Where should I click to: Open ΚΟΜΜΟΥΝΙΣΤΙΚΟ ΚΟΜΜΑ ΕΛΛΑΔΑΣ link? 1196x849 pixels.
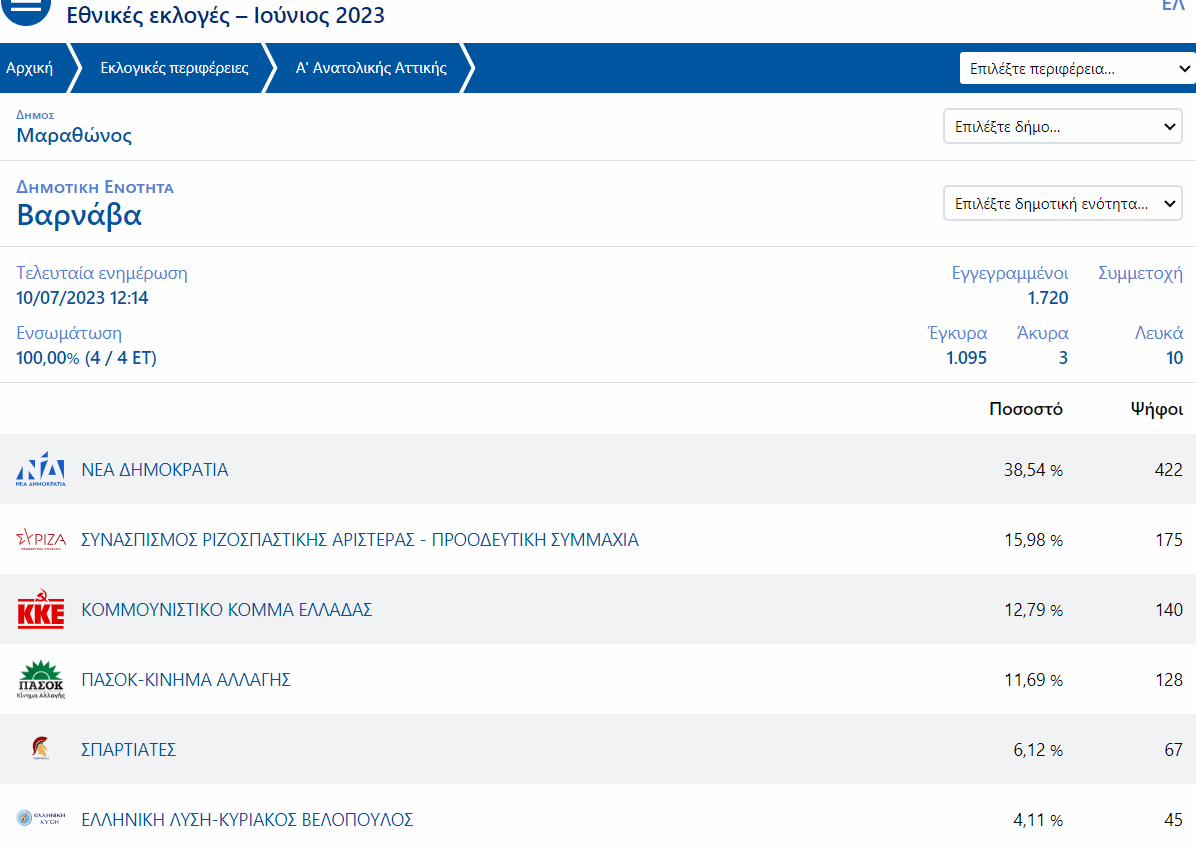point(227,610)
